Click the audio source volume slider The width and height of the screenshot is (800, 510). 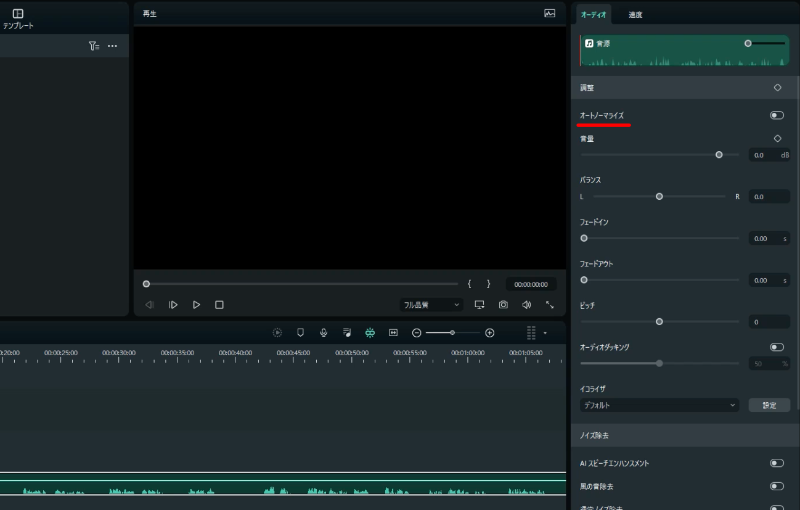coord(748,43)
